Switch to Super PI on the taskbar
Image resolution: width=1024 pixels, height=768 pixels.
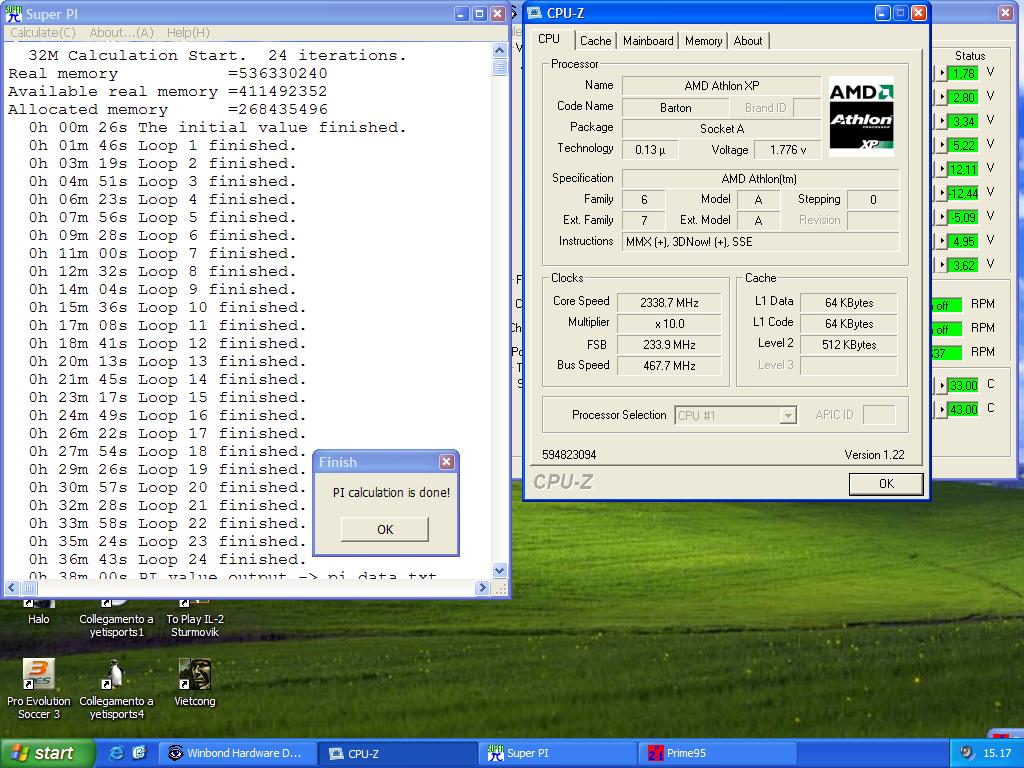point(558,754)
